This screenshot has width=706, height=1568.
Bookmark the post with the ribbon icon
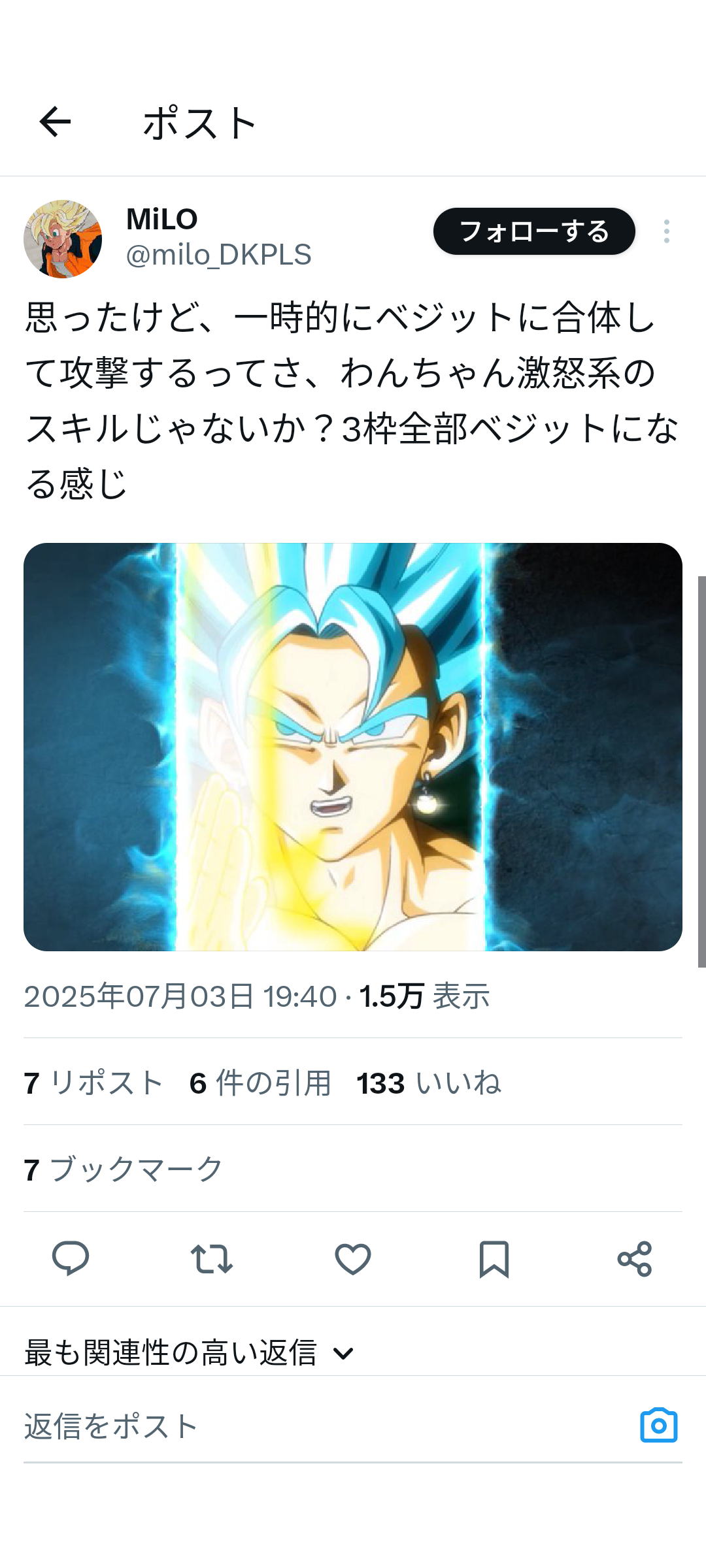pyautogui.click(x=494, y=1258)
